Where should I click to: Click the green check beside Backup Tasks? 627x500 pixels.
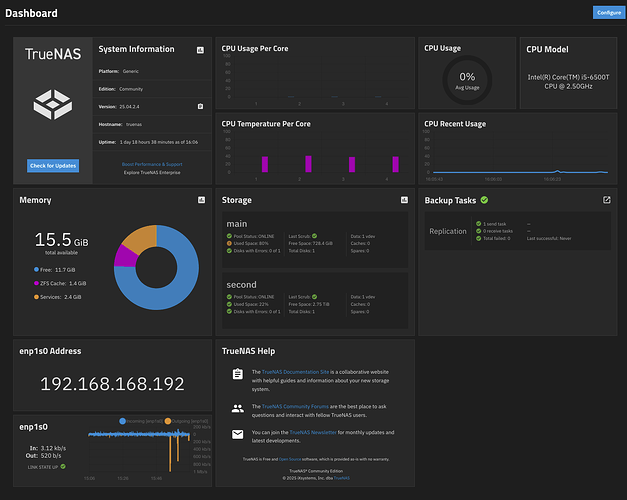[x=485, y=200]
